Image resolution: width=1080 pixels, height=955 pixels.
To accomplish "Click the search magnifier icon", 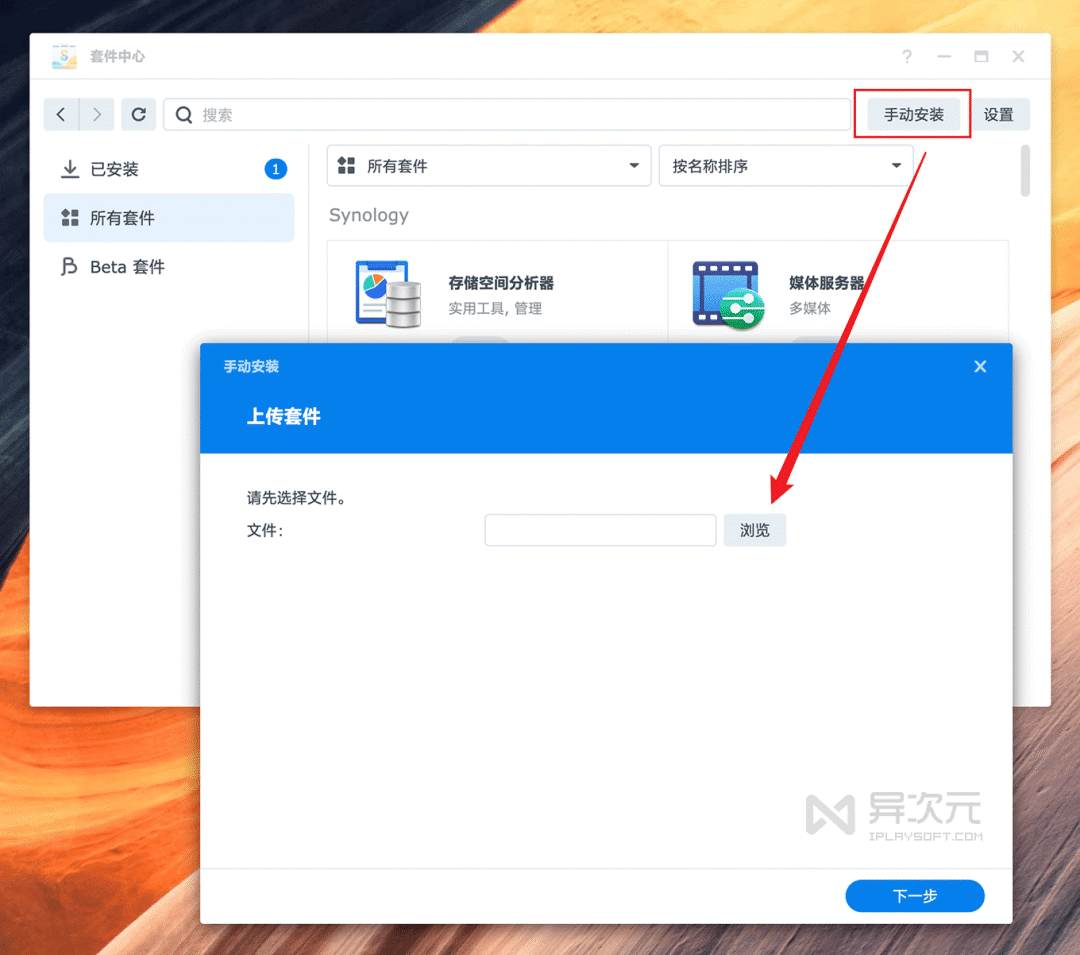I will tap(183, 114).
